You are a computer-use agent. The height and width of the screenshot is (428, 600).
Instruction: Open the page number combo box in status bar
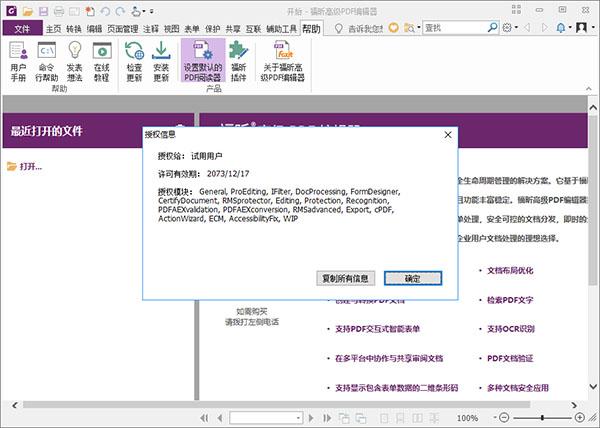pyautogui.click(x=266, y=418)
